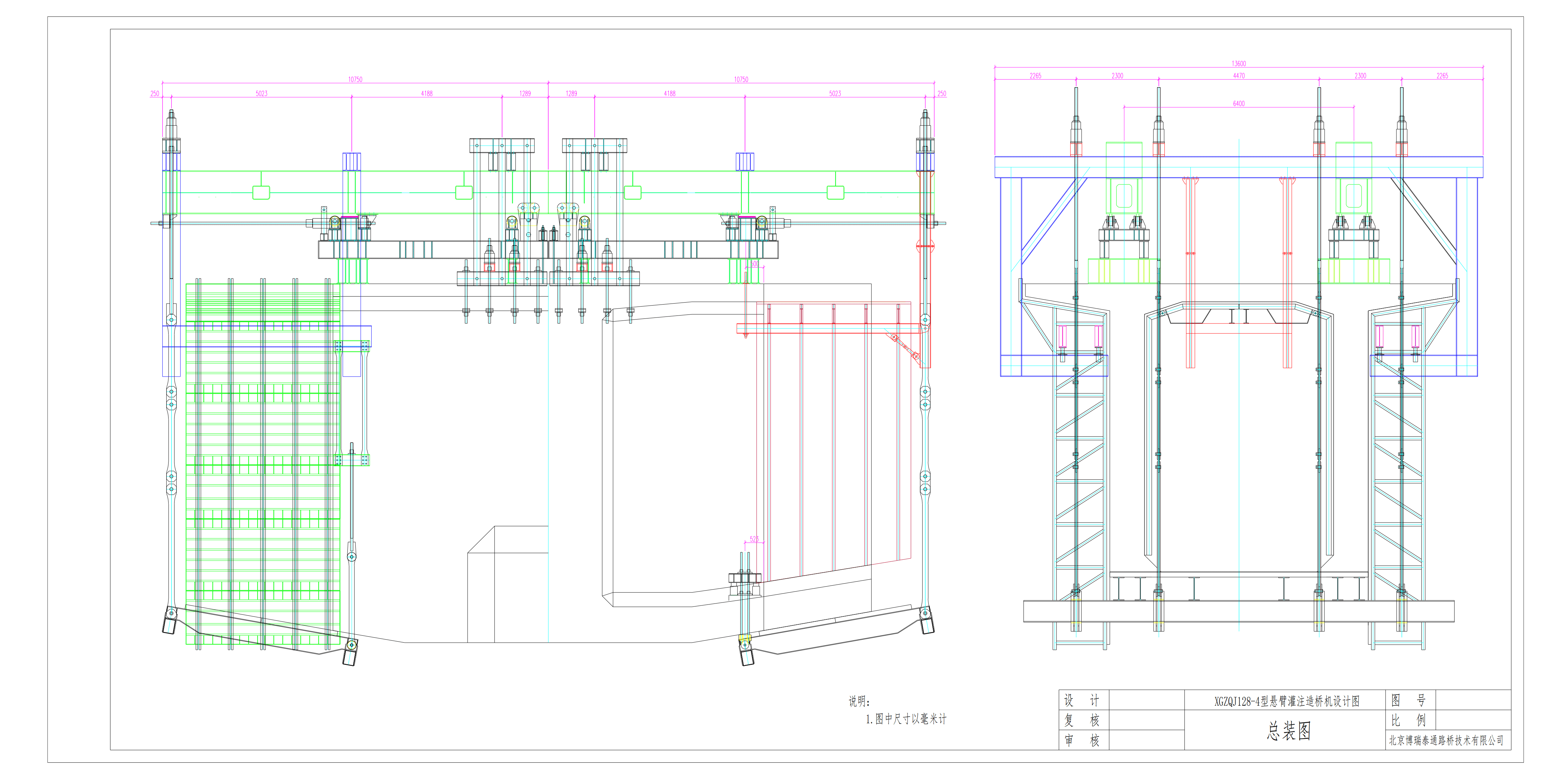
Task: Click the blank cell beside '设计'
Action: 1147,700
